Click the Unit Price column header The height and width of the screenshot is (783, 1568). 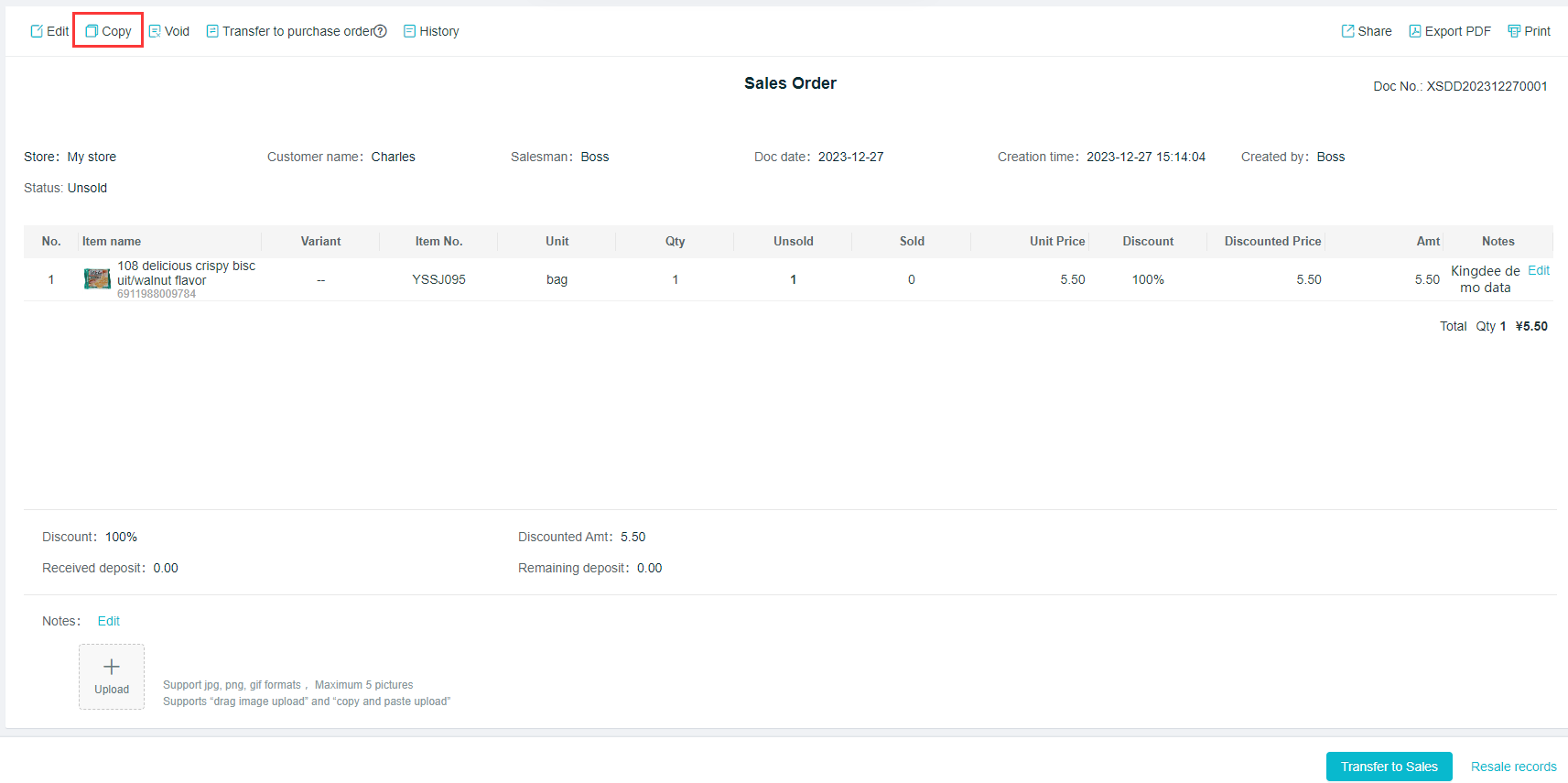[1056, 242]
